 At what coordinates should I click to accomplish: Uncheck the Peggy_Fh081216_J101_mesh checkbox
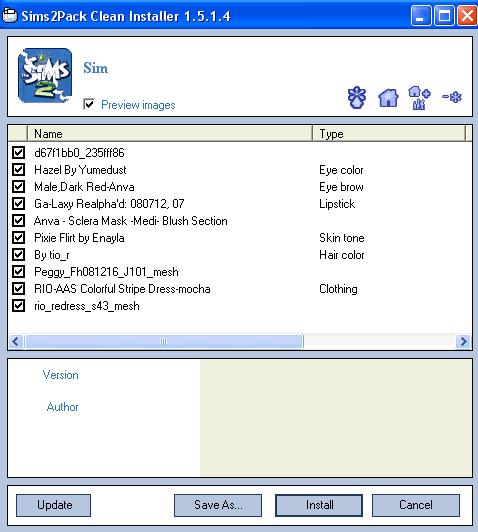[18, 271]
